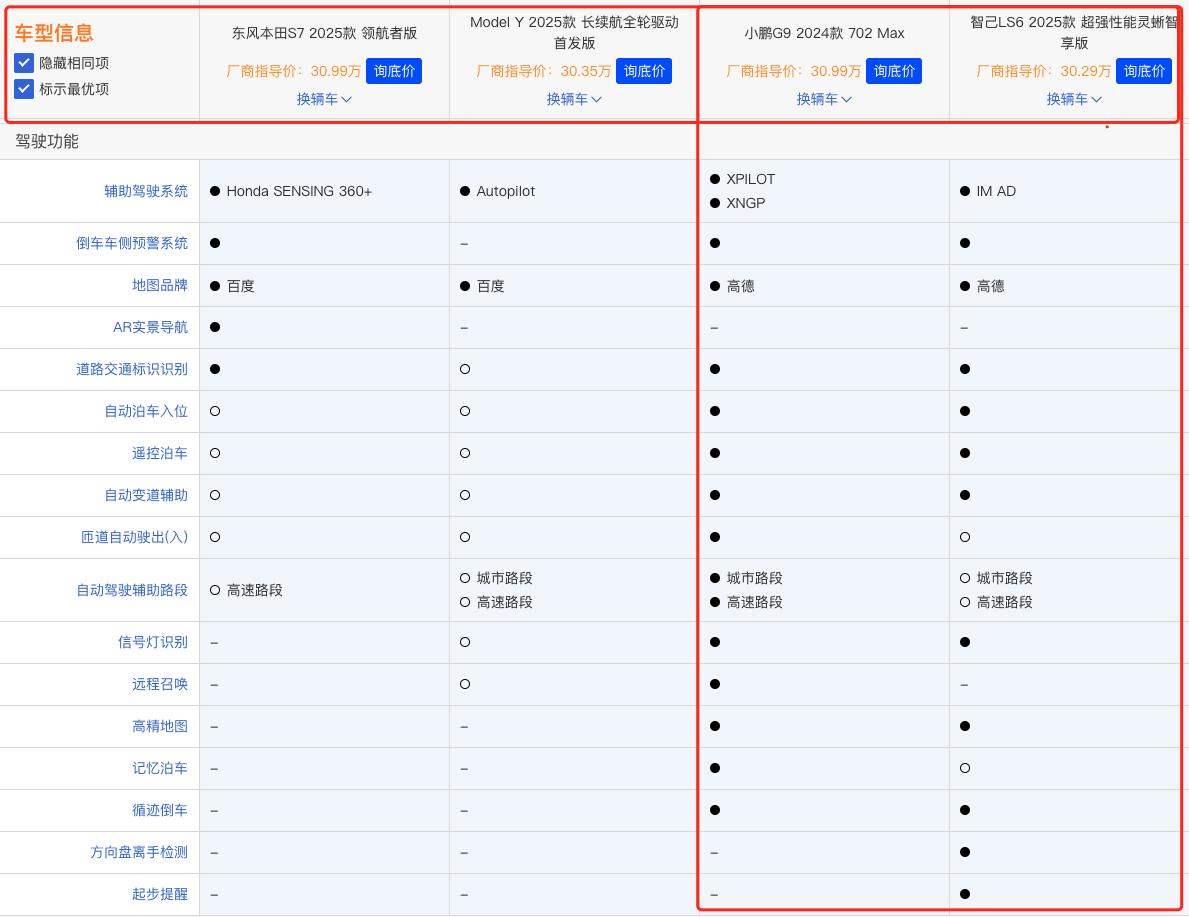The height and width of the screenshot is (917, 1189).
Task: Click 询底价 button for 东风本田S7
Action: pyautogui.click(x=394, y=71)
